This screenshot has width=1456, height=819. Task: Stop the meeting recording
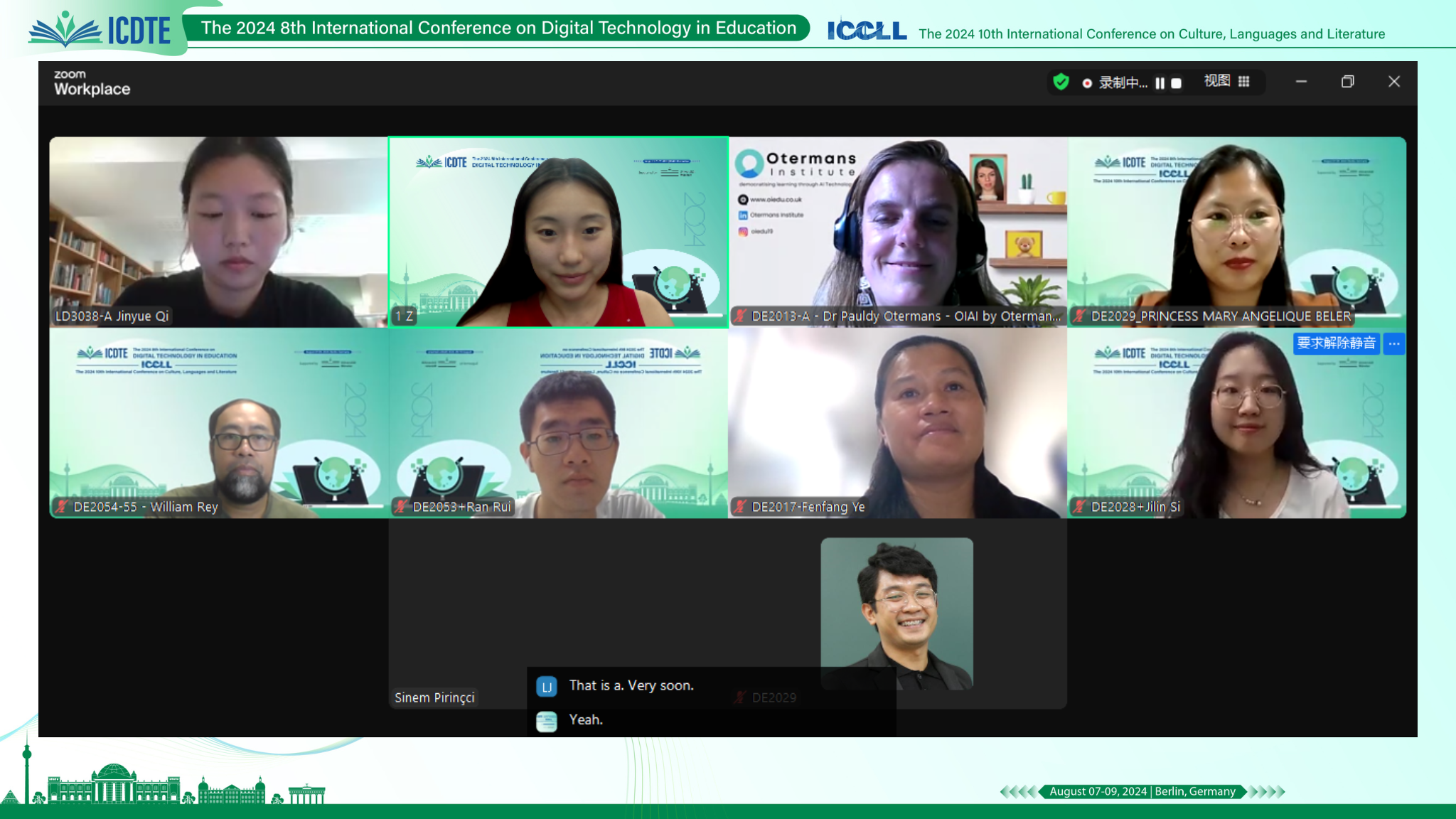[1176, 83]
